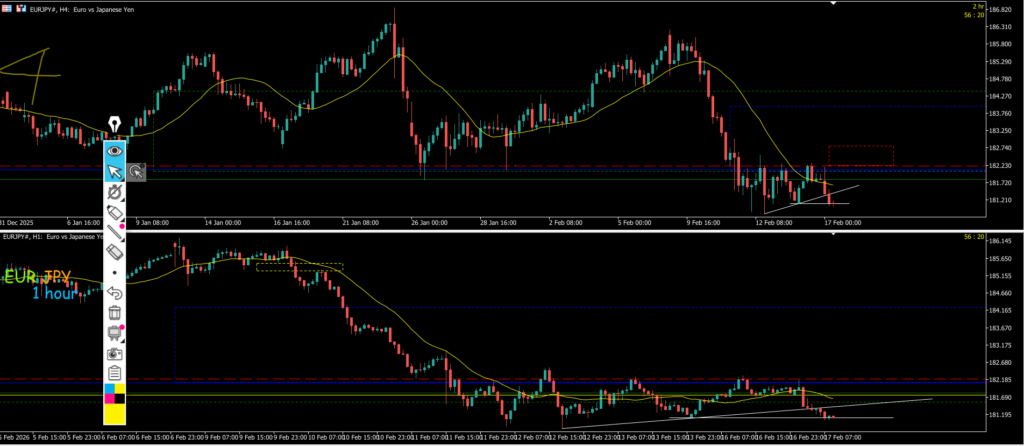Select the eraser tool
1024x446 pixels.
pyautogui.click(x=114, y=252)
